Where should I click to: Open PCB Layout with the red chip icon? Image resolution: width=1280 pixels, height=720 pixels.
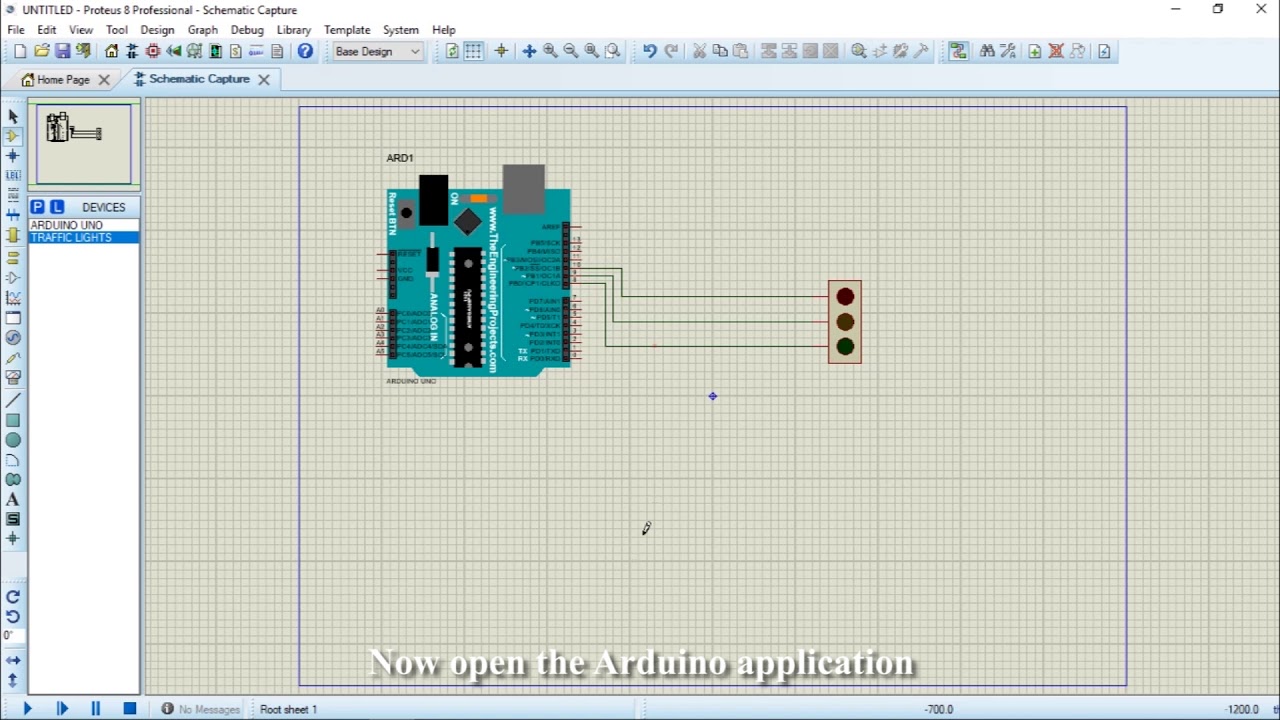click(153, 51)
